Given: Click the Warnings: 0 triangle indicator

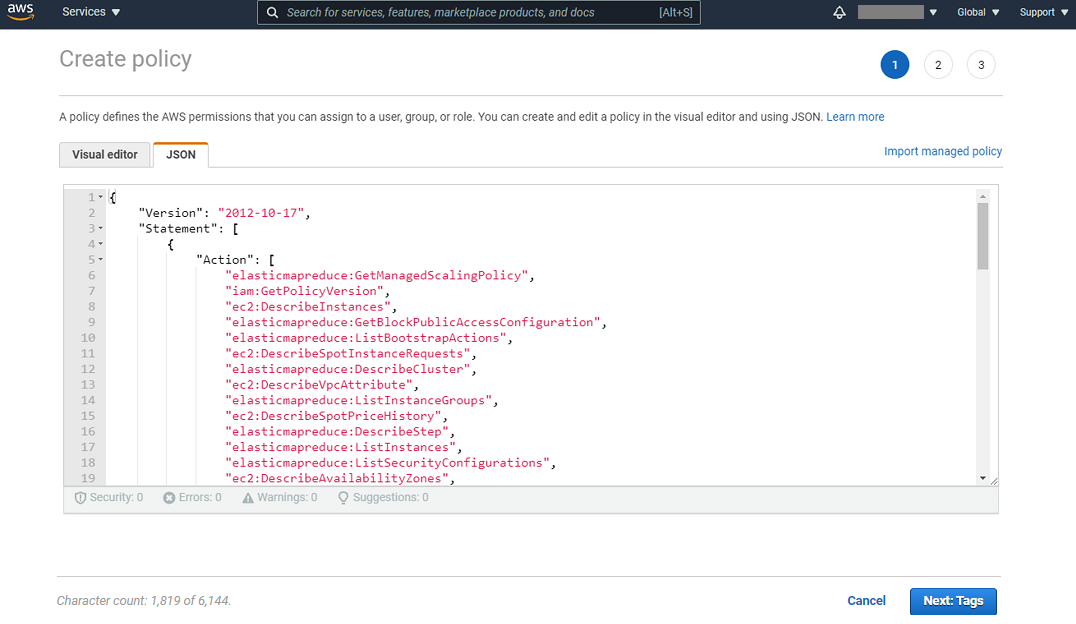Looking at the screenshot, I should tap(248, 497).
